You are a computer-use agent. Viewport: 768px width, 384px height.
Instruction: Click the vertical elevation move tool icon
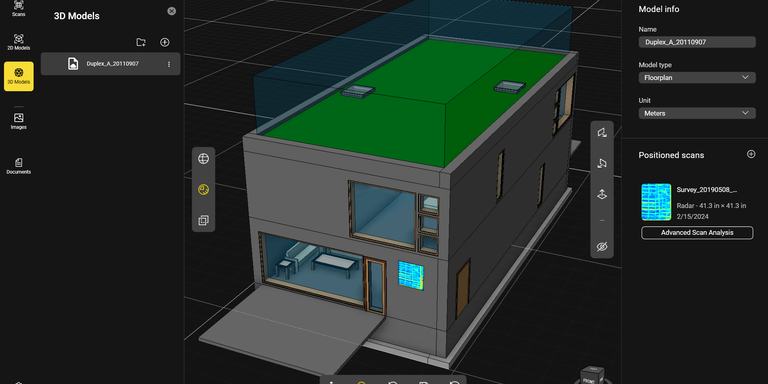[x=602, y=194]
